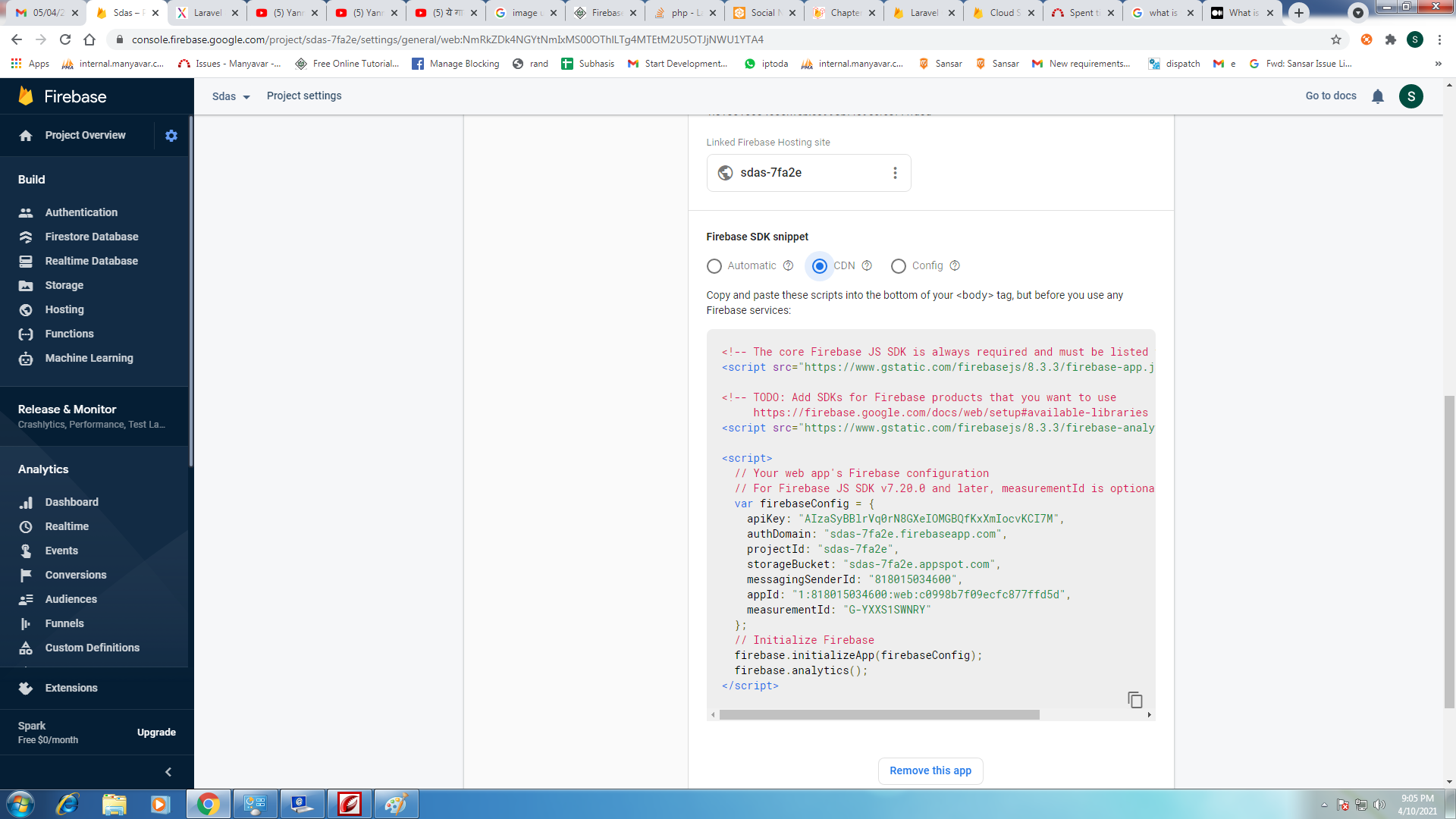Click the three-dot menu on sdas-7fa2e

pyautogui.click(x=894, y=172)
